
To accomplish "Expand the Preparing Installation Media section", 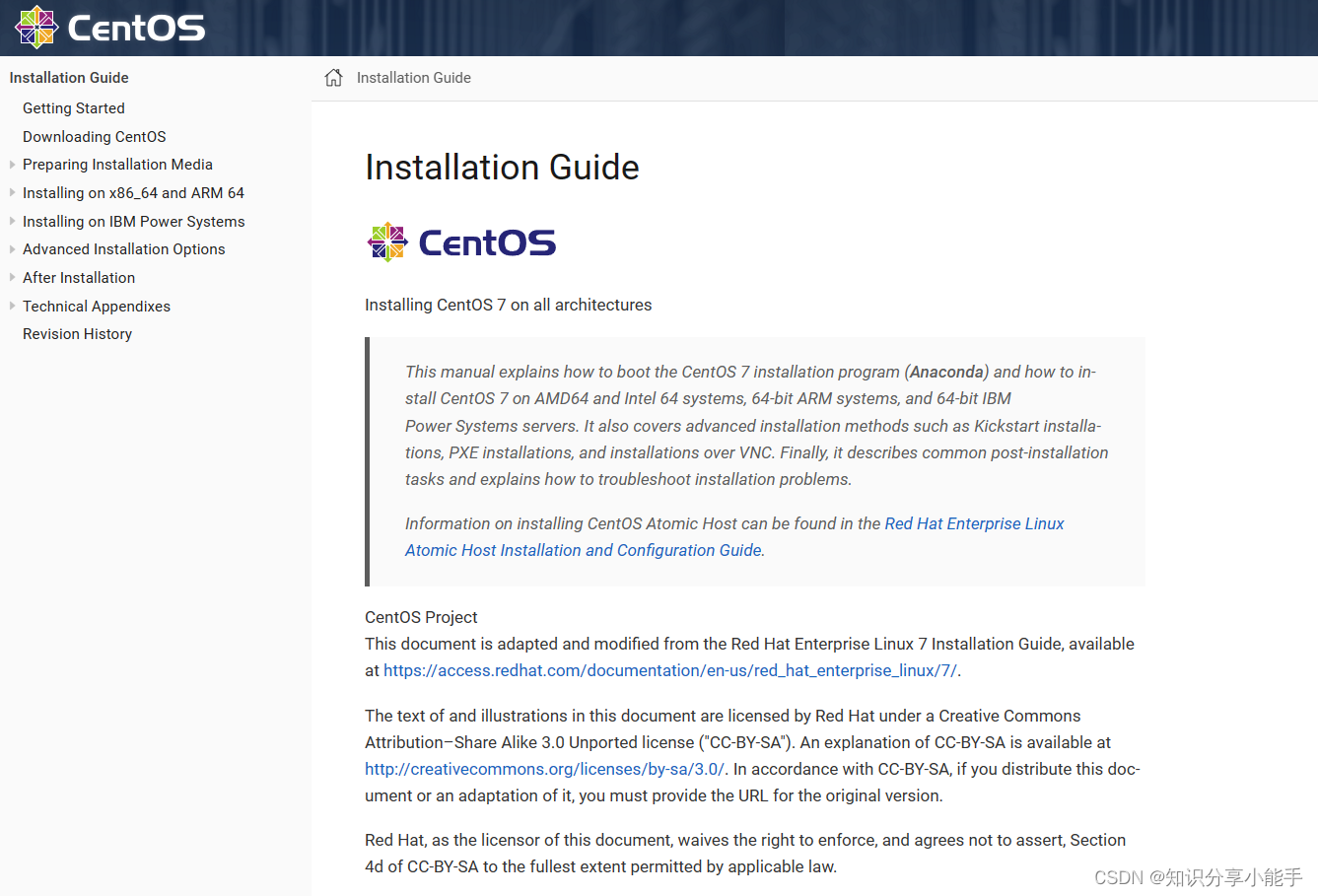I will (x=12, y=165).
